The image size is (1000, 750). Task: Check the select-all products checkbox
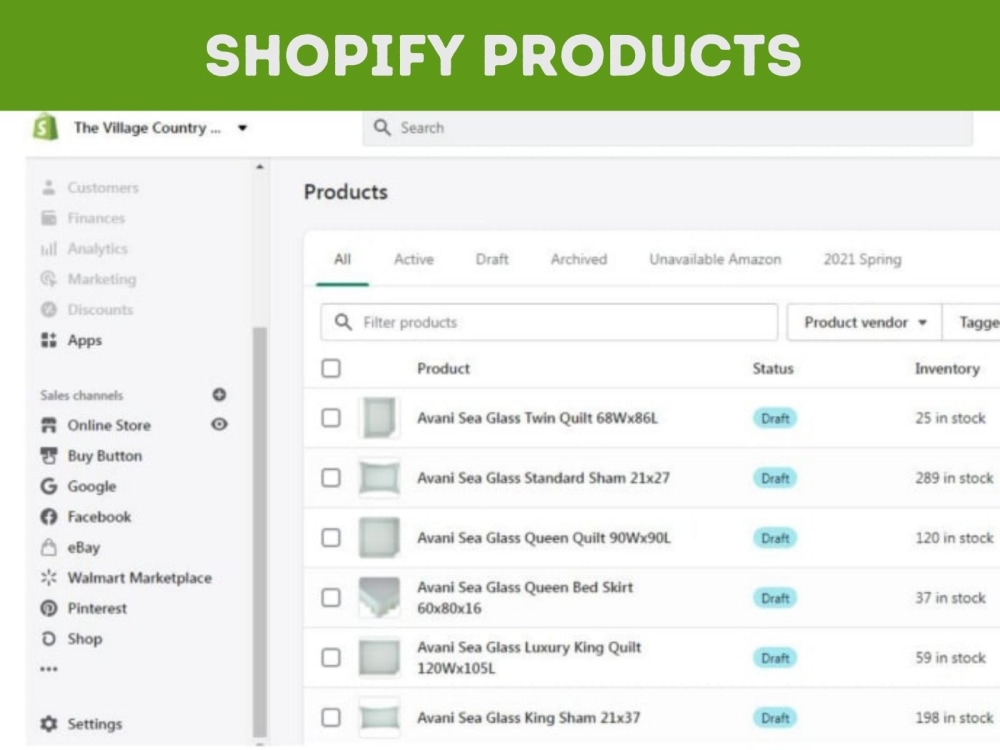(331, 368)
